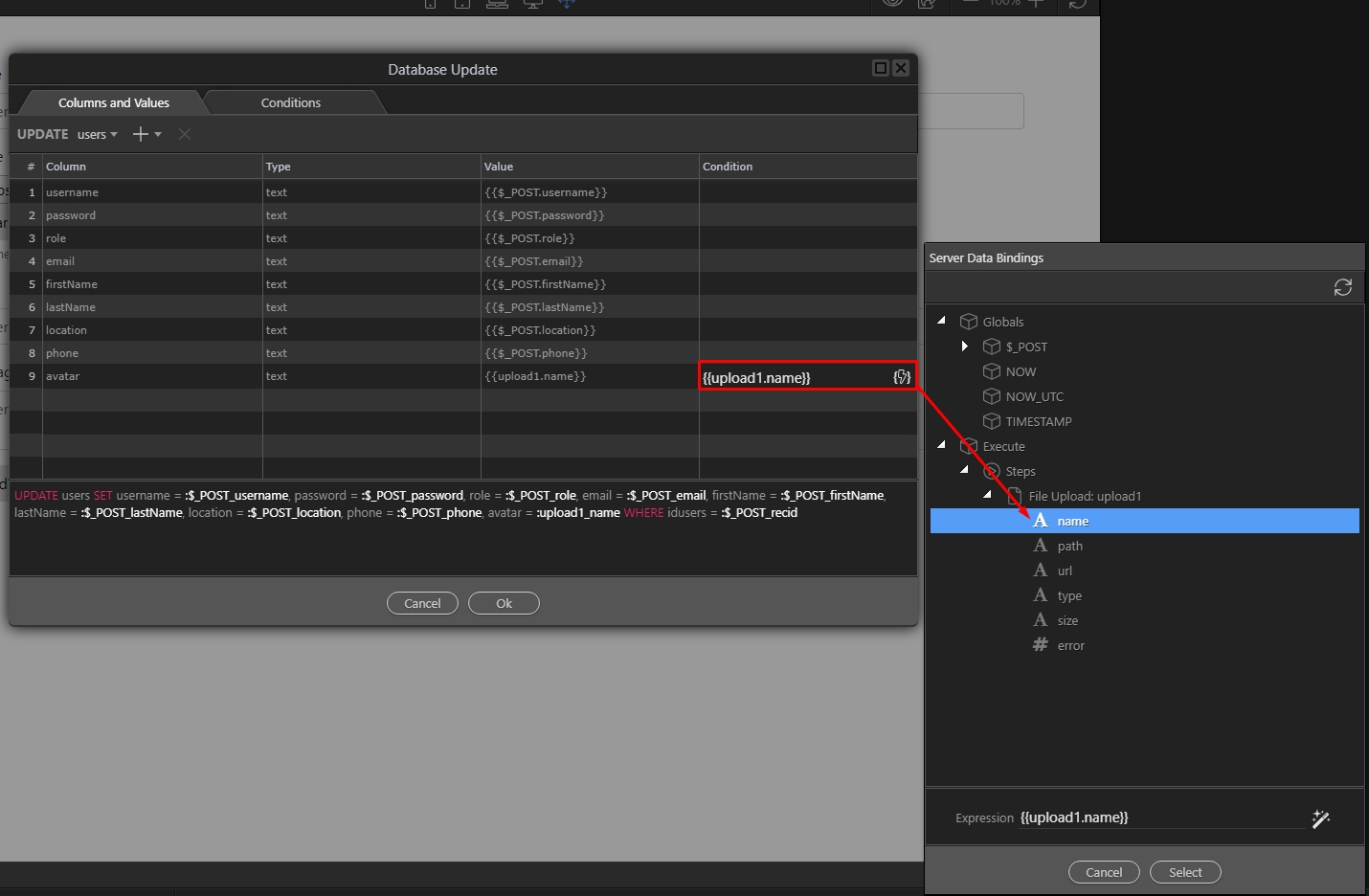Click the {{upload1.name}} value cell
Screen dimensions: 1369x896
click(590, 376)
